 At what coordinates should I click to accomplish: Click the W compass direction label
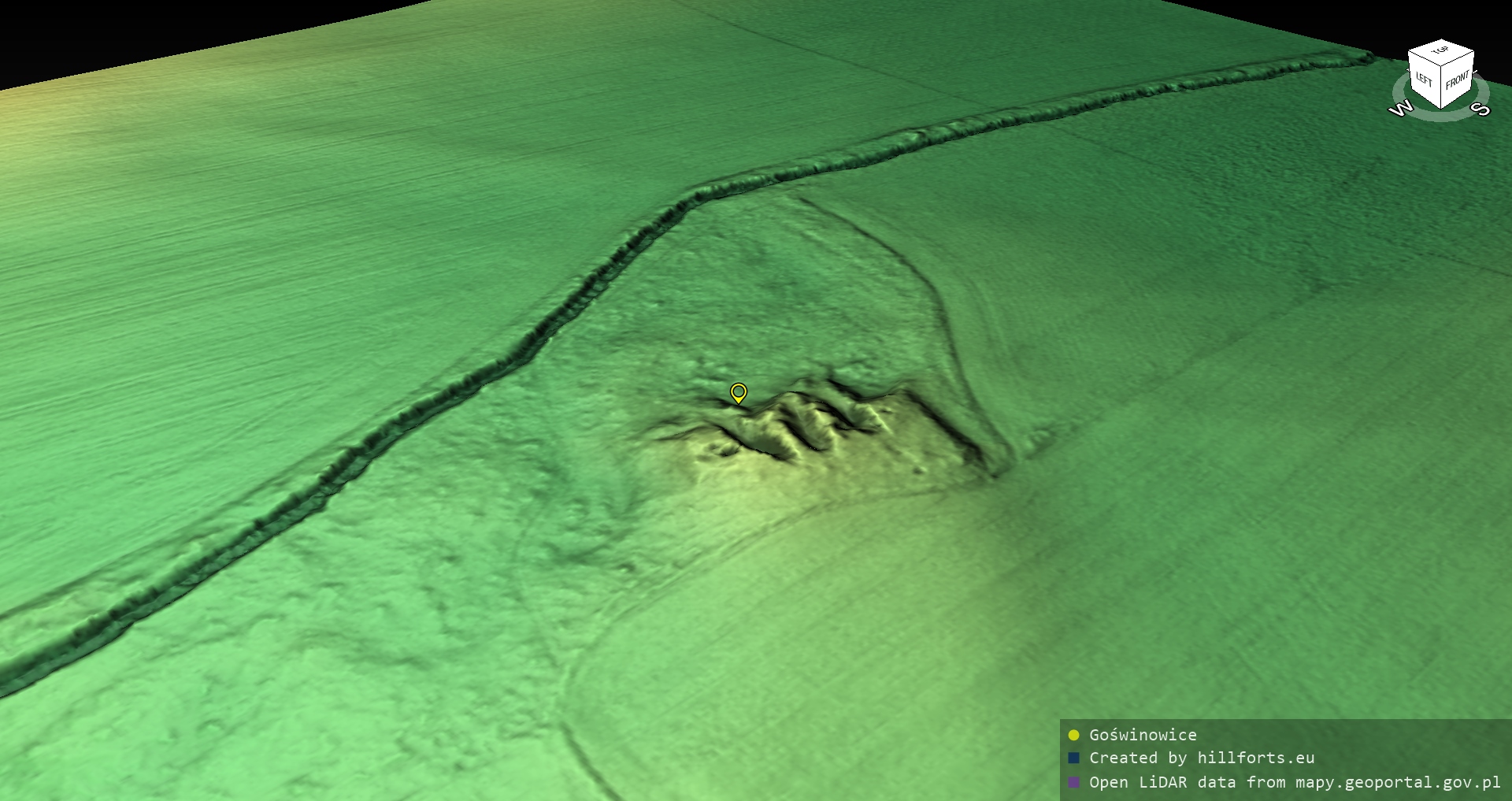tap(1400, 109)
